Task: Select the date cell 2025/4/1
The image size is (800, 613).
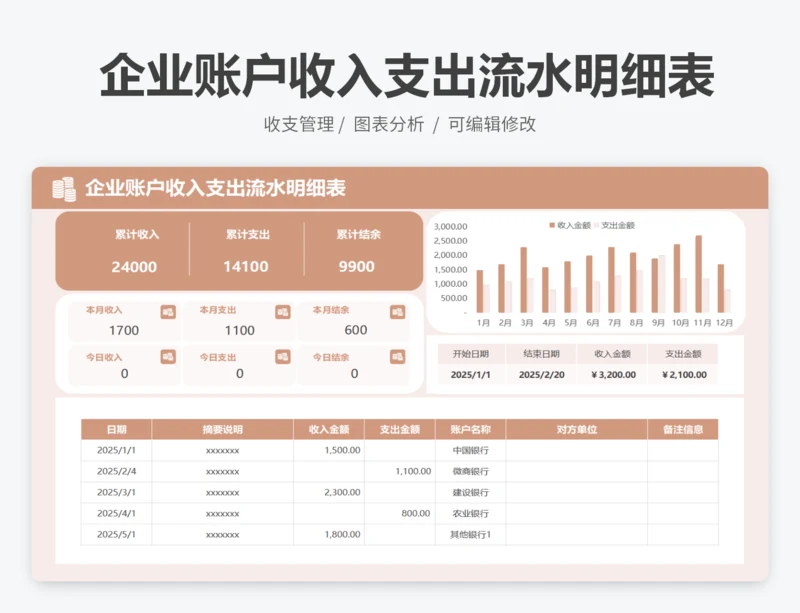Action: point(116,513)
